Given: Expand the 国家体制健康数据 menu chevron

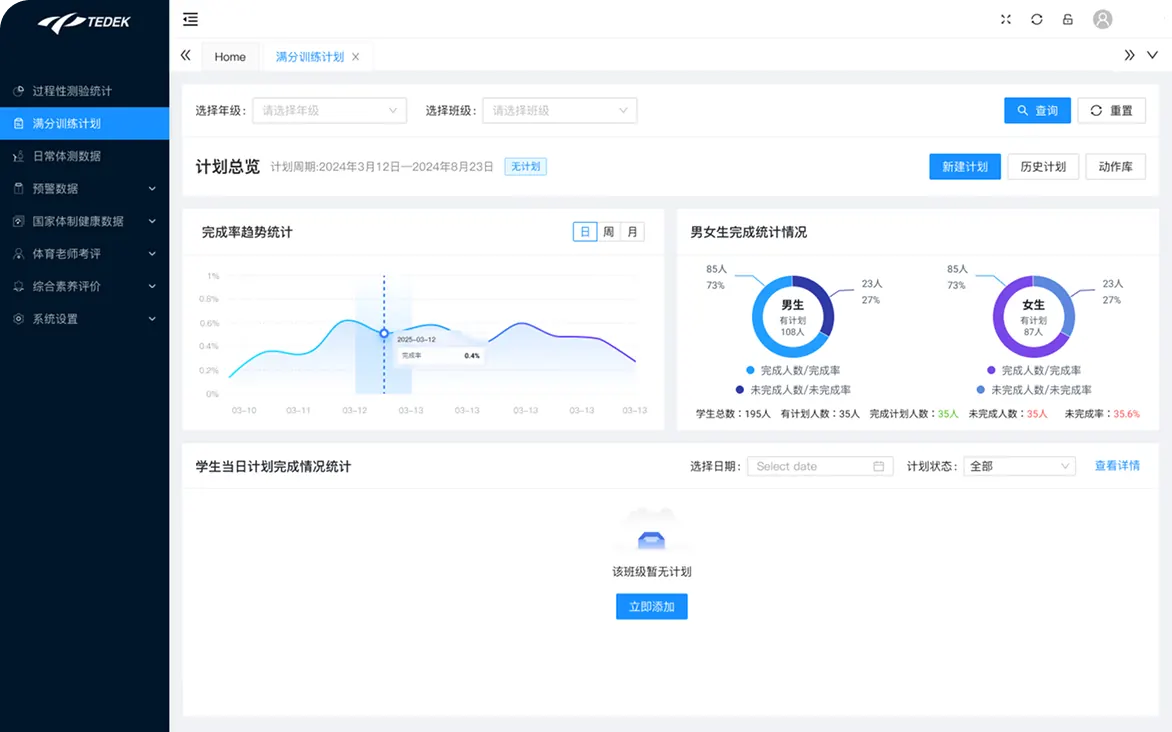Looking at the screenshot, I should coord(152,221).
